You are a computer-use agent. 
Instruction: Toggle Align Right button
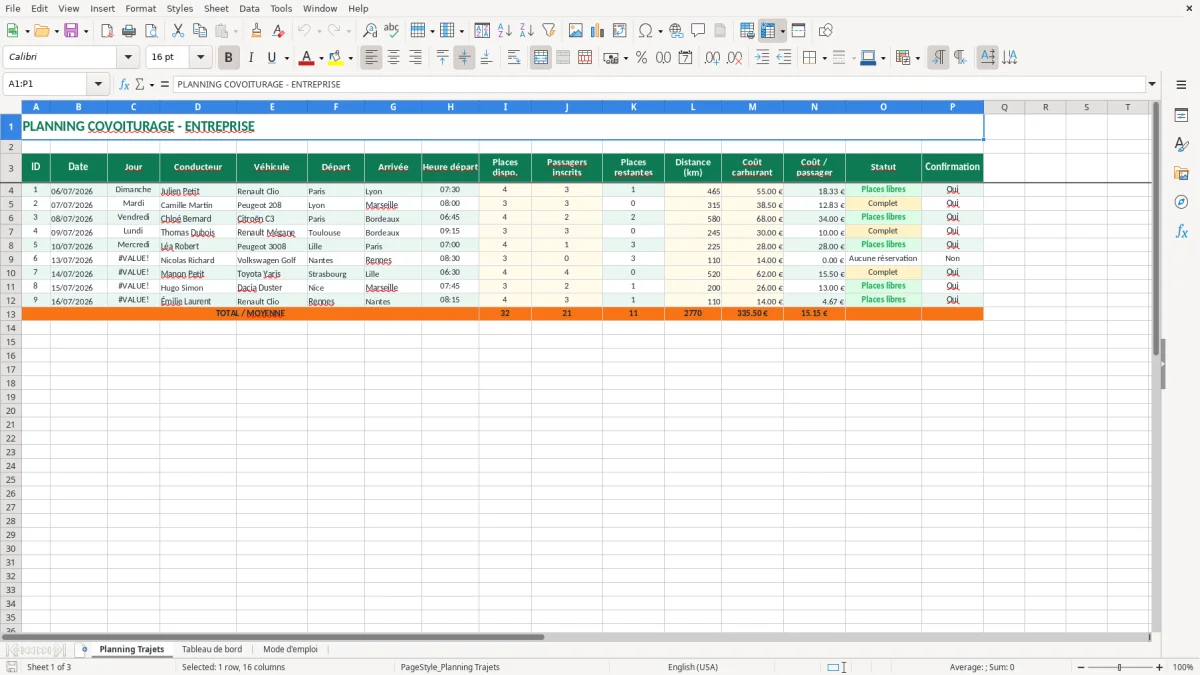pyautogui.click(x=415, y=58)
